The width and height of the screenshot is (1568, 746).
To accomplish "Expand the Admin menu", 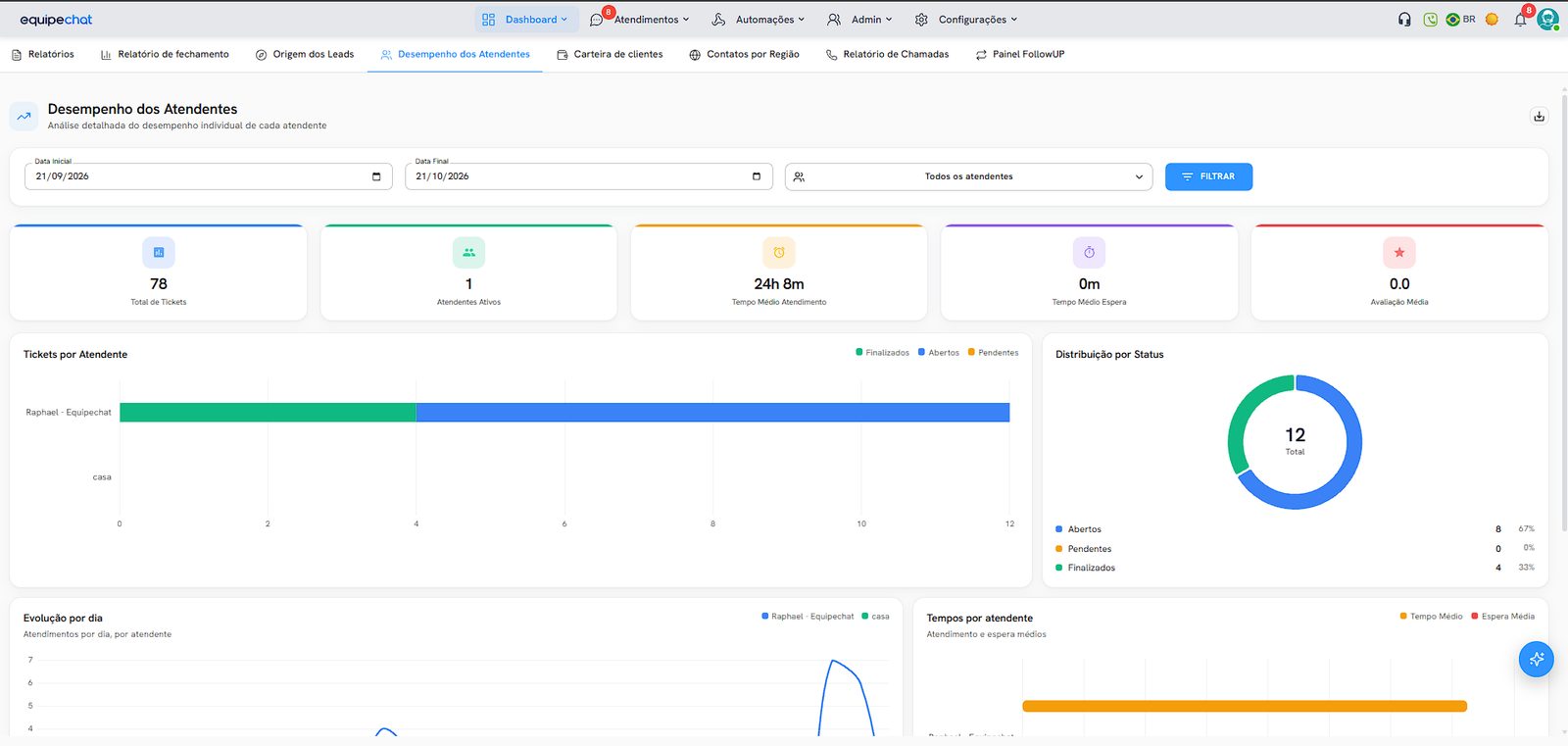I will click(860, 20).
